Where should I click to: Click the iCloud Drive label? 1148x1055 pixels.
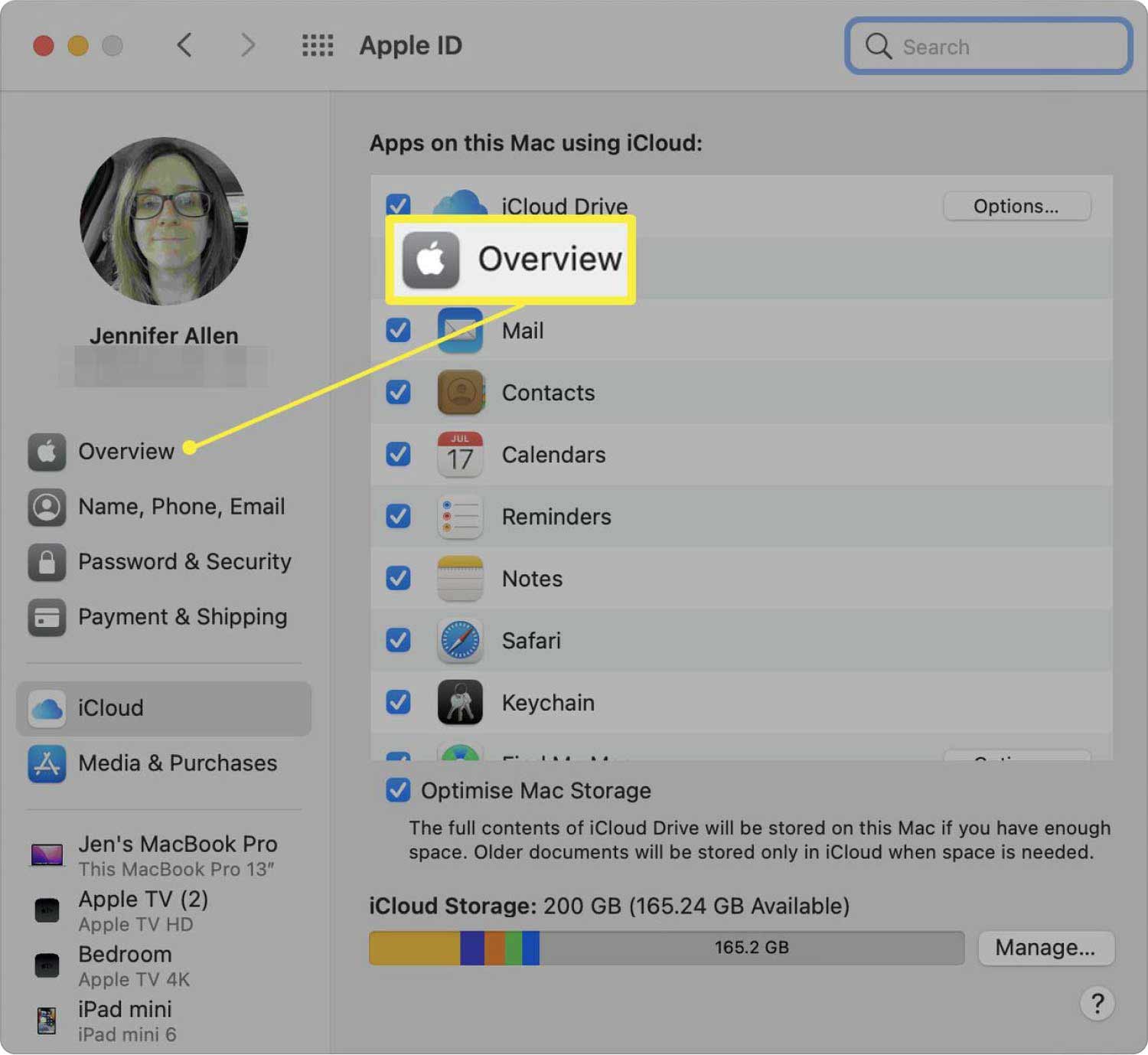tap(565, 205)
